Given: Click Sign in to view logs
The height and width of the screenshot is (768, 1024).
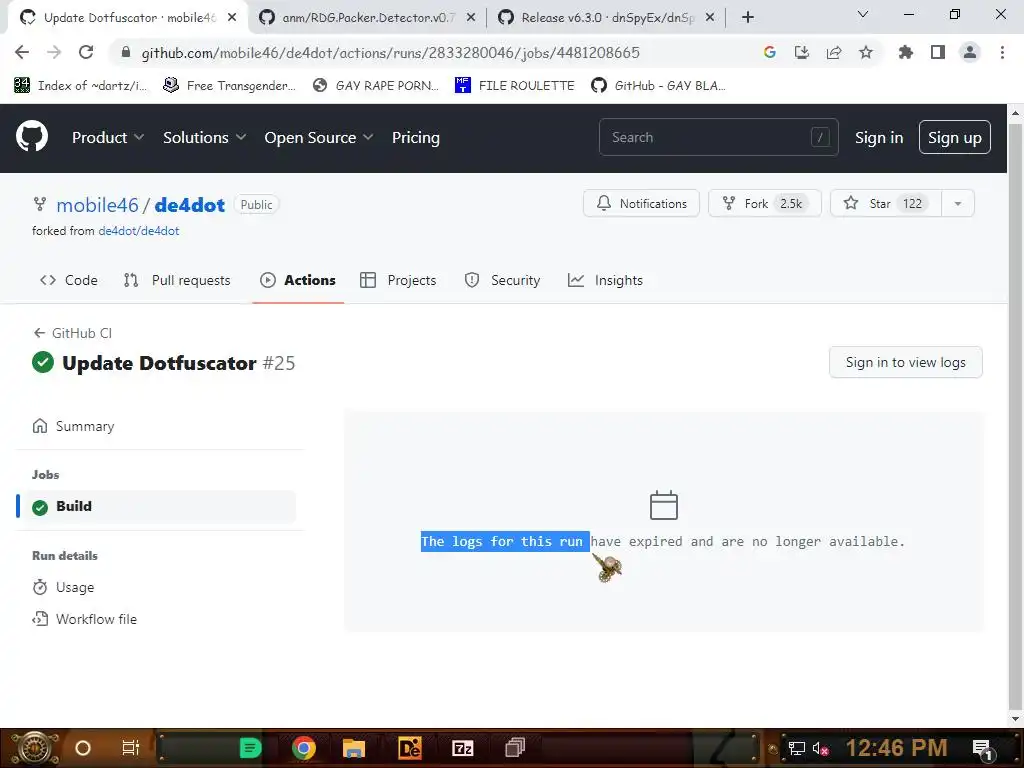Looking at the screenshot, I should coord(905,362).
